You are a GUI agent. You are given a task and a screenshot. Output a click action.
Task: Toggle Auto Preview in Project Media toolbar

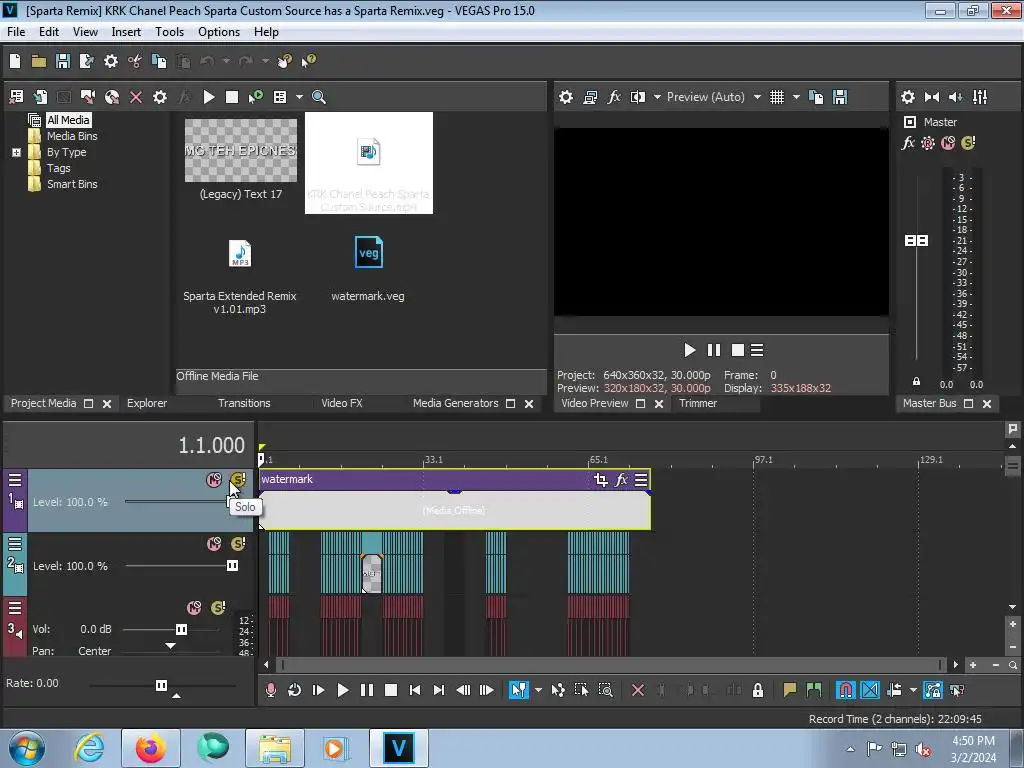click(x=255, y=97)
